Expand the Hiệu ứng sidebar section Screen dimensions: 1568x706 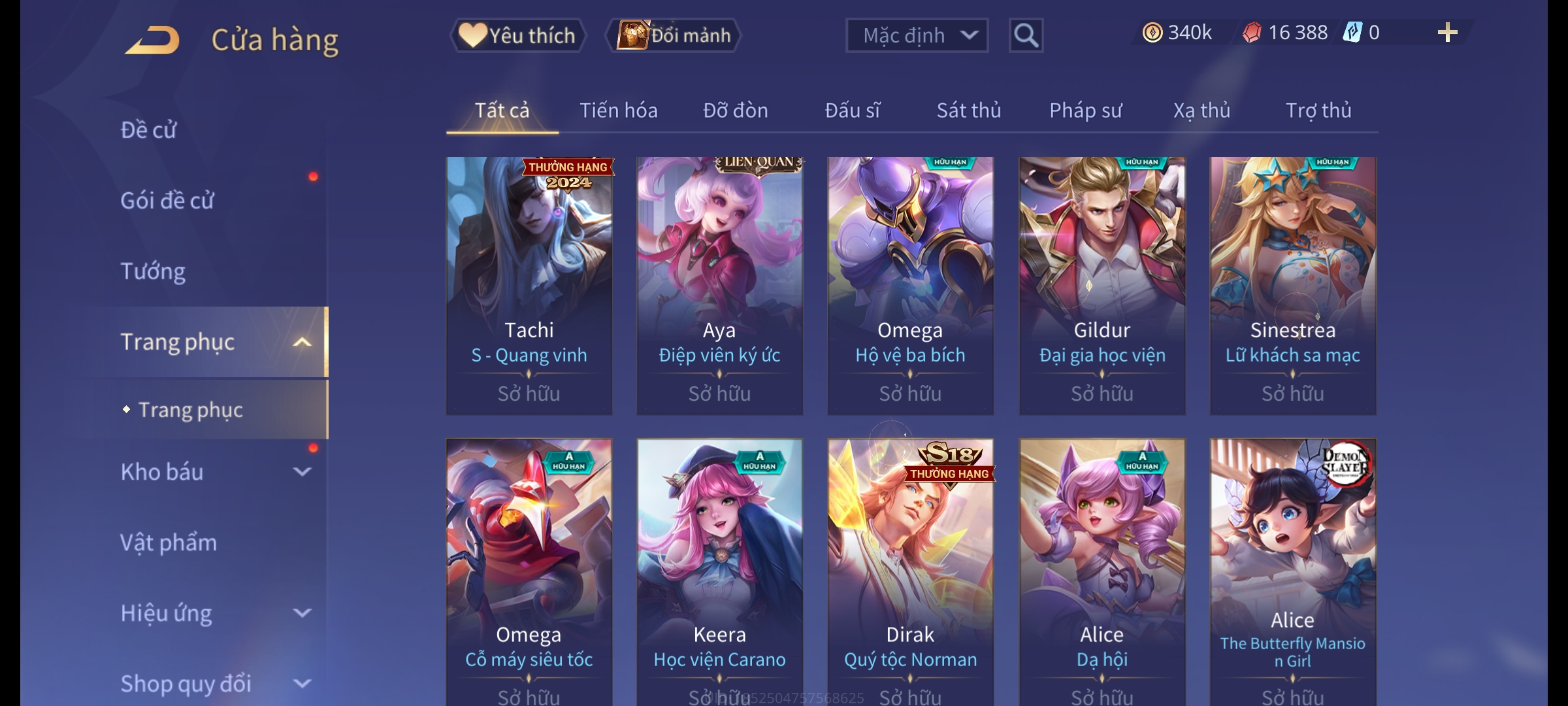[302, 613]
